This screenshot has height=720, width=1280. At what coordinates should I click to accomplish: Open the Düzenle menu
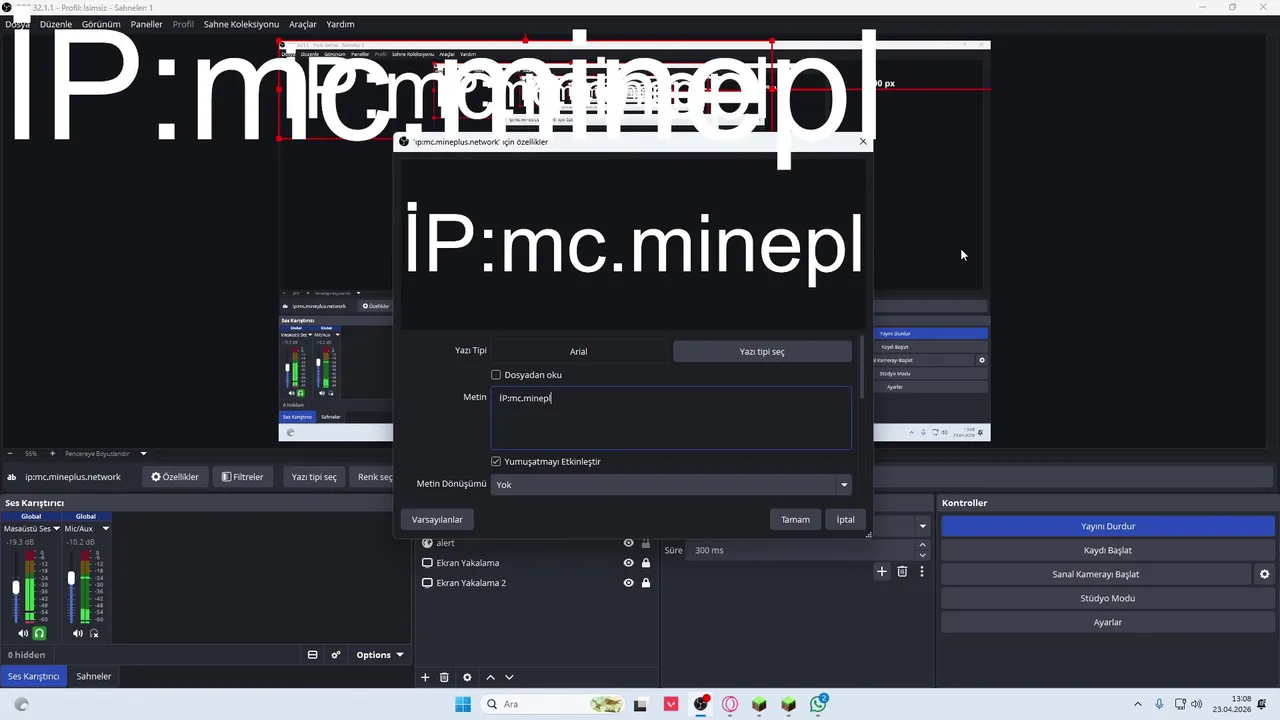coord(56,24)
